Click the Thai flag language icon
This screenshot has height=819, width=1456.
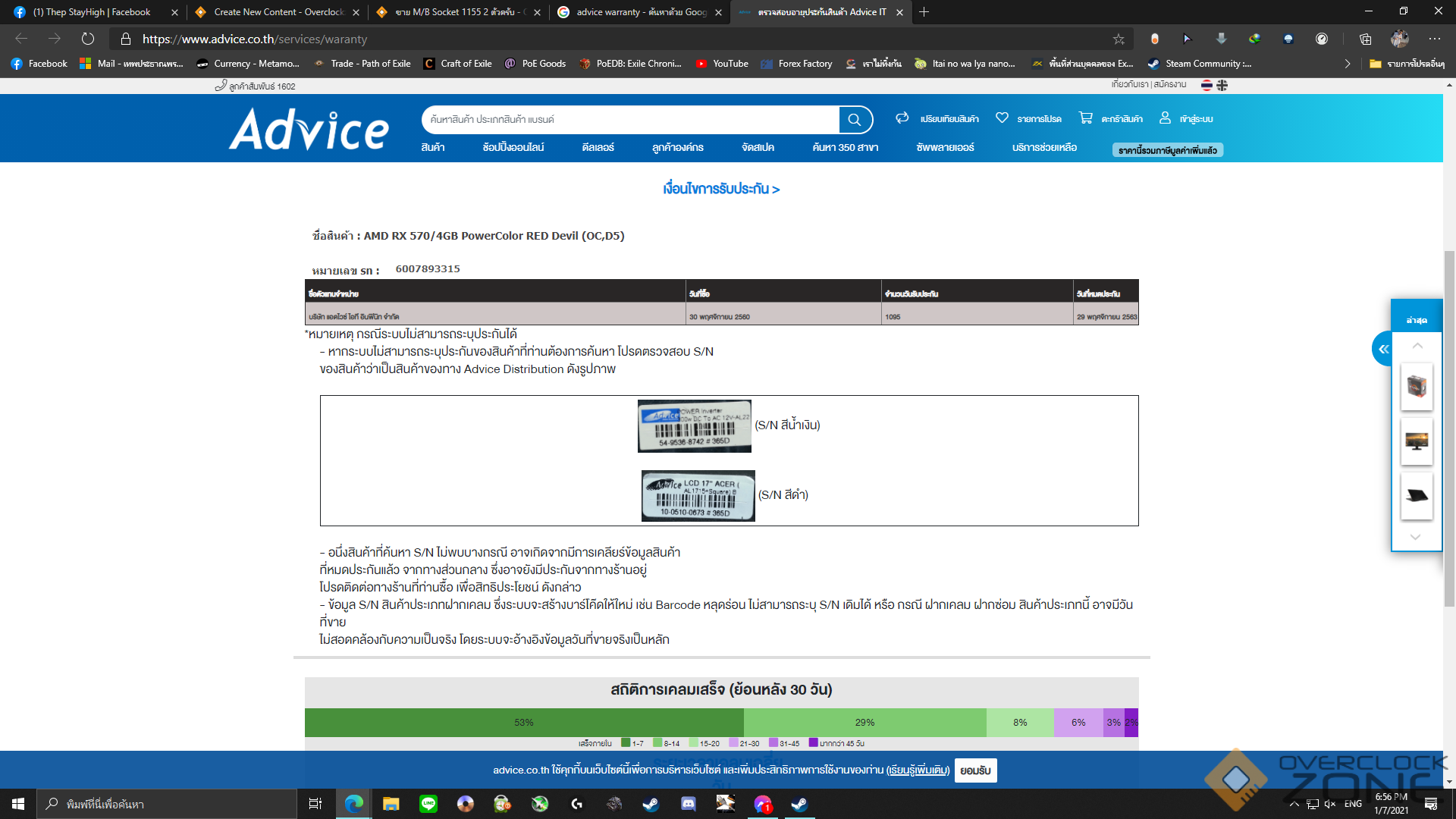[x=1207, y=86]
